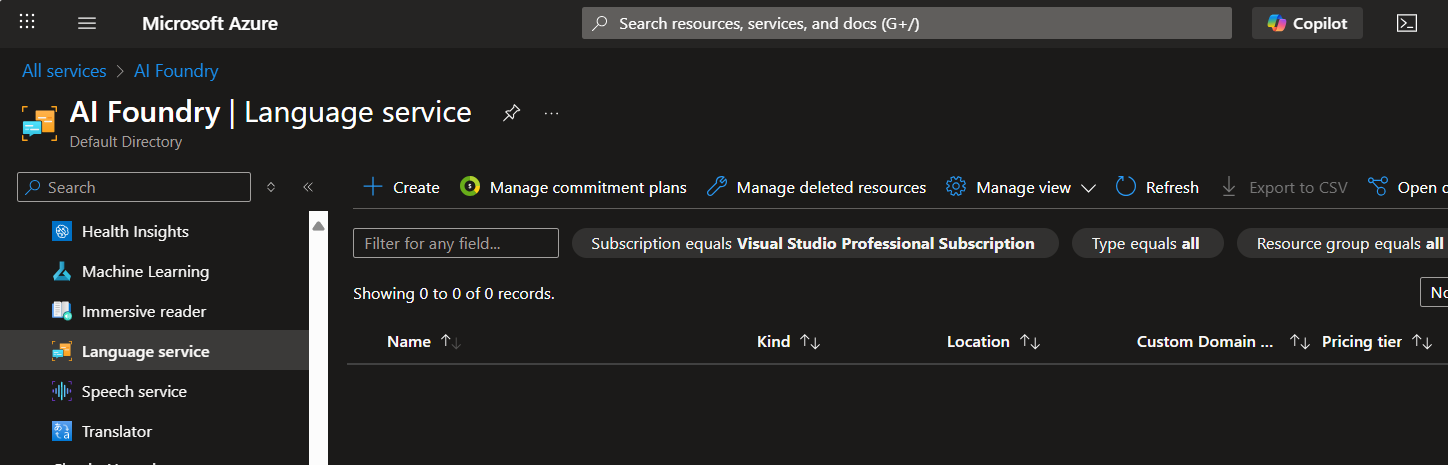Click the Name column sort arrows
Screen dimensions: 1448x465
pos(450,342)
